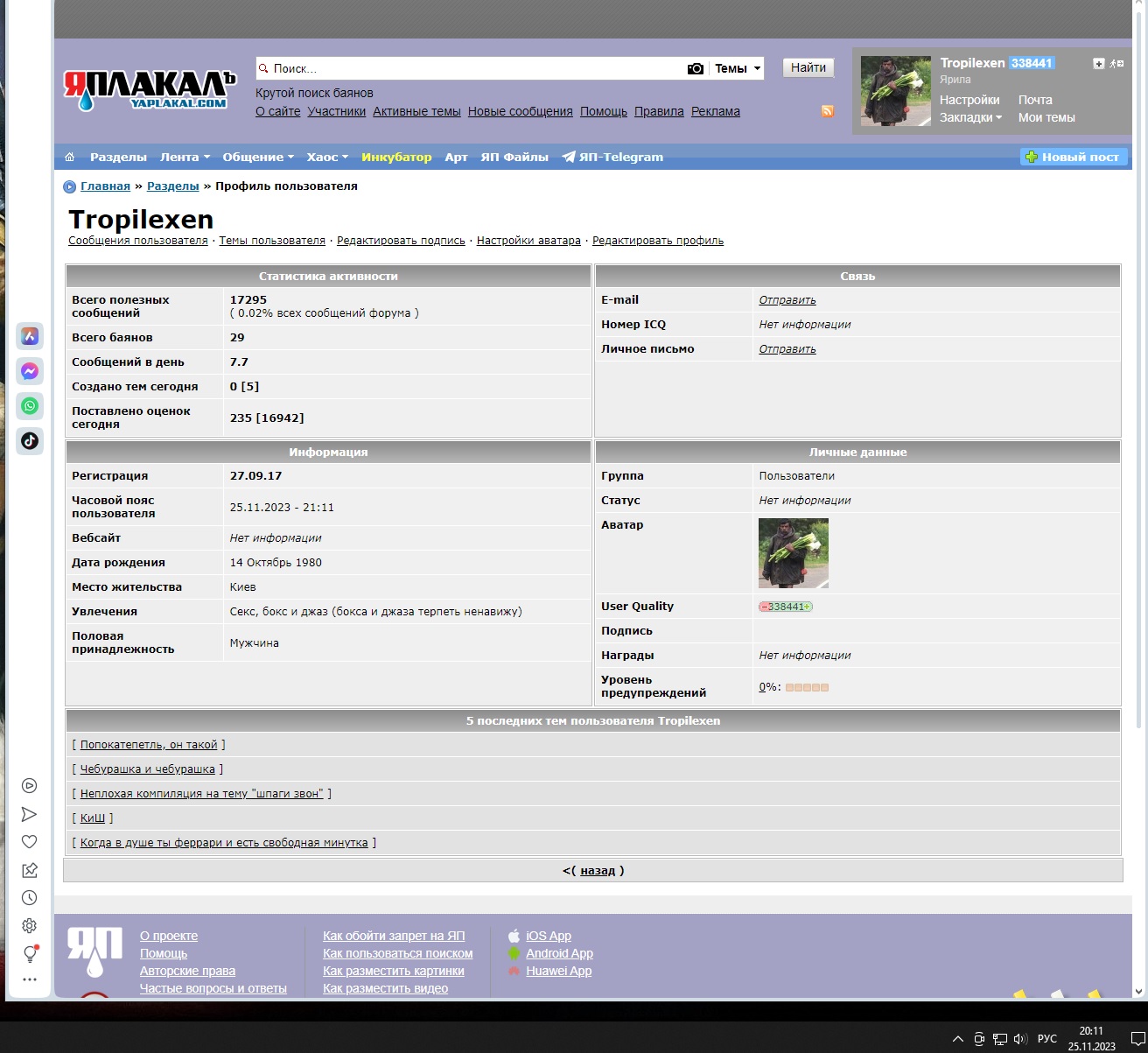Expand the Лента menu
This screenshot has width=1148, height=1053.
click(185, 158)
